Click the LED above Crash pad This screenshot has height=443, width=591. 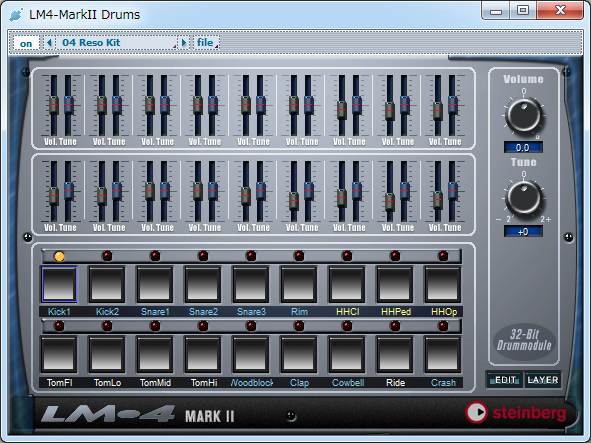[x=443, y=326]
